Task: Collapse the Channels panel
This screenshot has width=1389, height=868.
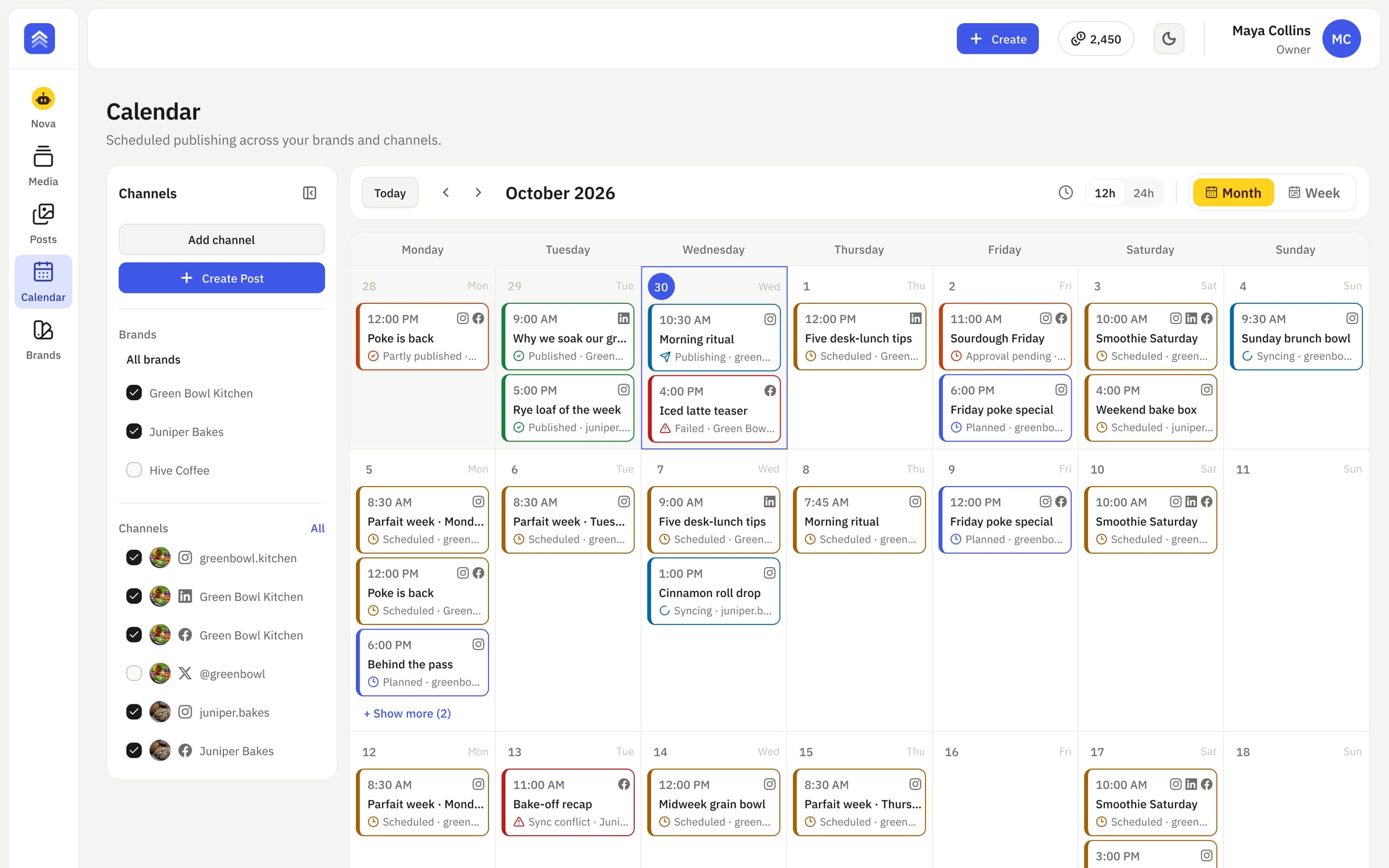Action: 310,193
